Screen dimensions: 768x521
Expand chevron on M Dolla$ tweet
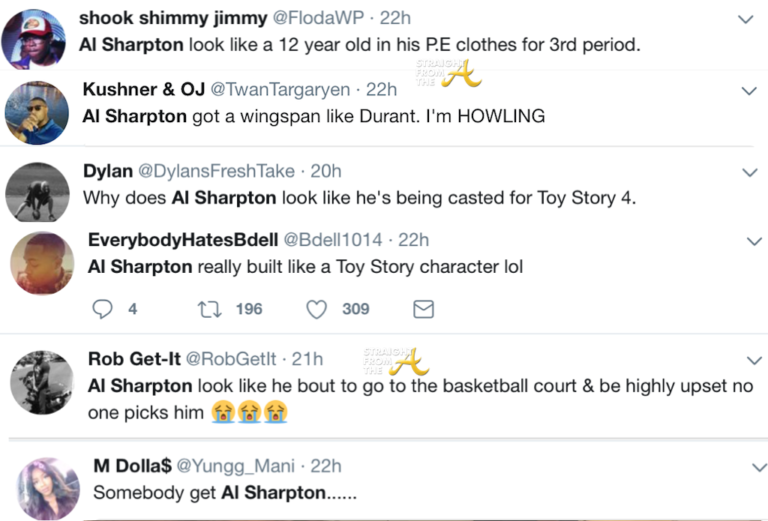point(749,466)
